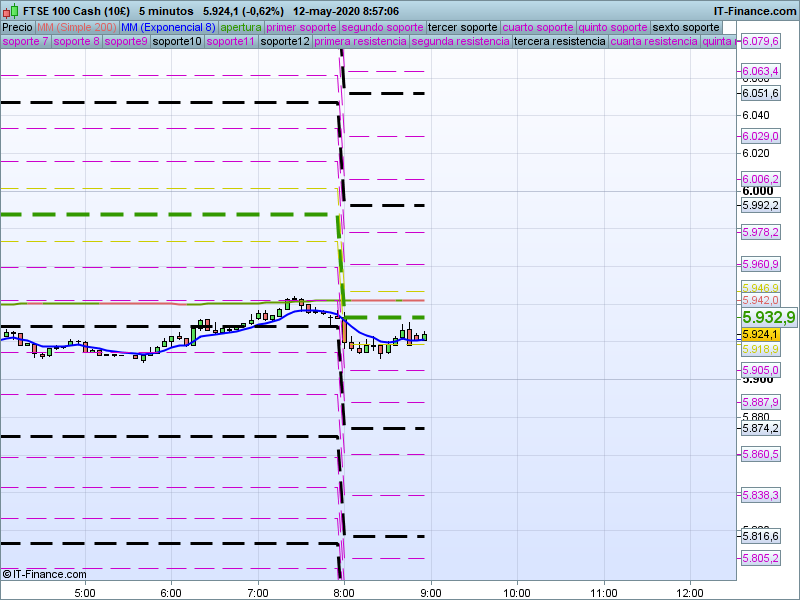Select the soporte10 legend label
The image size is (800, 600).
click(177, 42)
